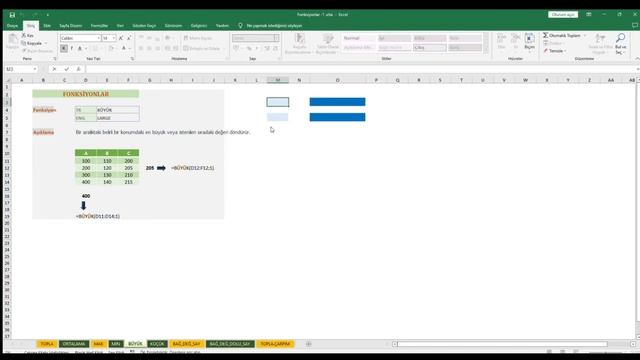Toggle Italic formatting in font group

pos(71,49)
